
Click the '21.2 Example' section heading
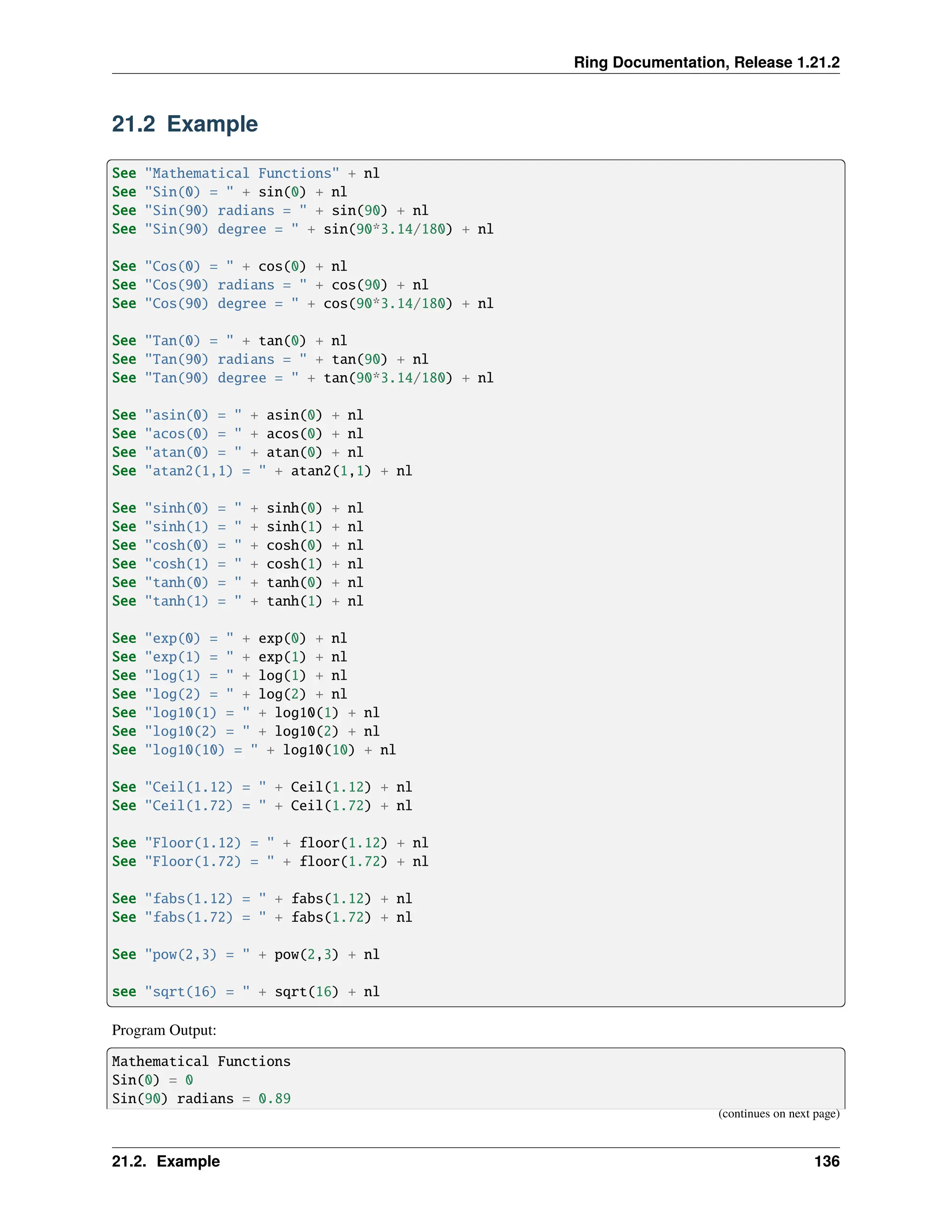[x=185, y=124]
